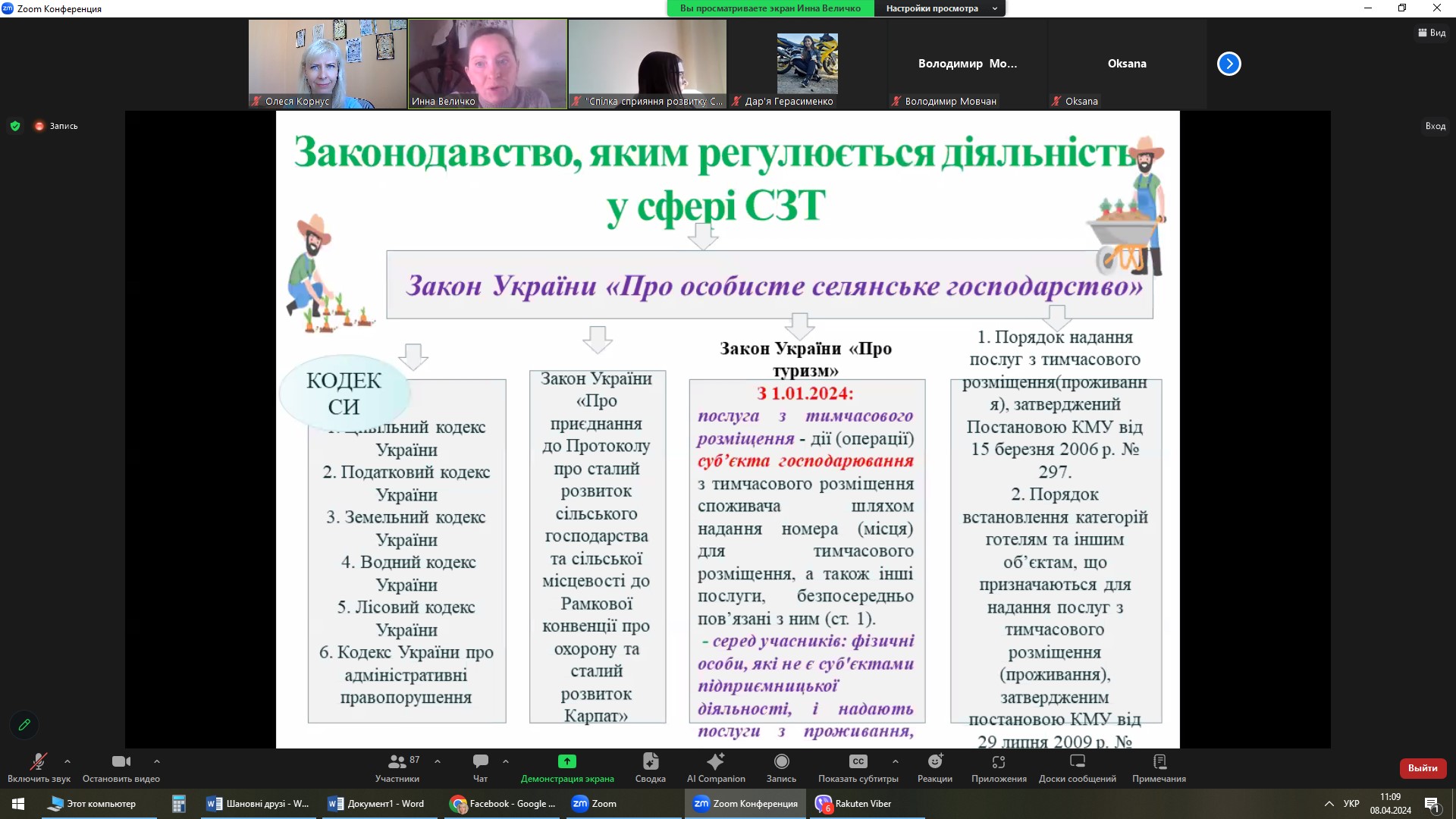Open AI Companion sparkle icon
Viewport: 1456px width, 819px height.
coord(715,762)
